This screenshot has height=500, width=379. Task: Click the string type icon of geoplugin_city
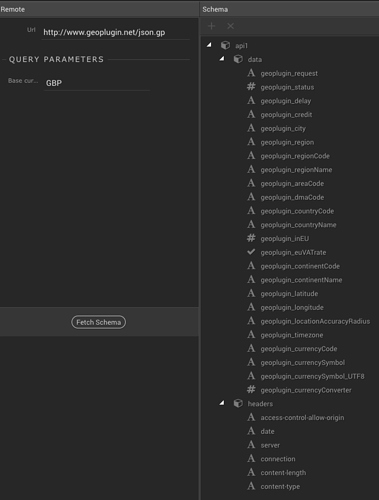(251, 128)
